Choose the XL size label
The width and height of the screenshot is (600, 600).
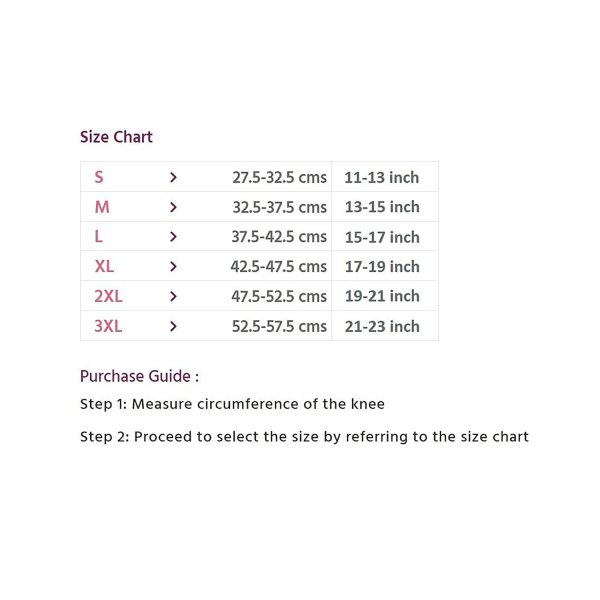(x=104, y=267)
